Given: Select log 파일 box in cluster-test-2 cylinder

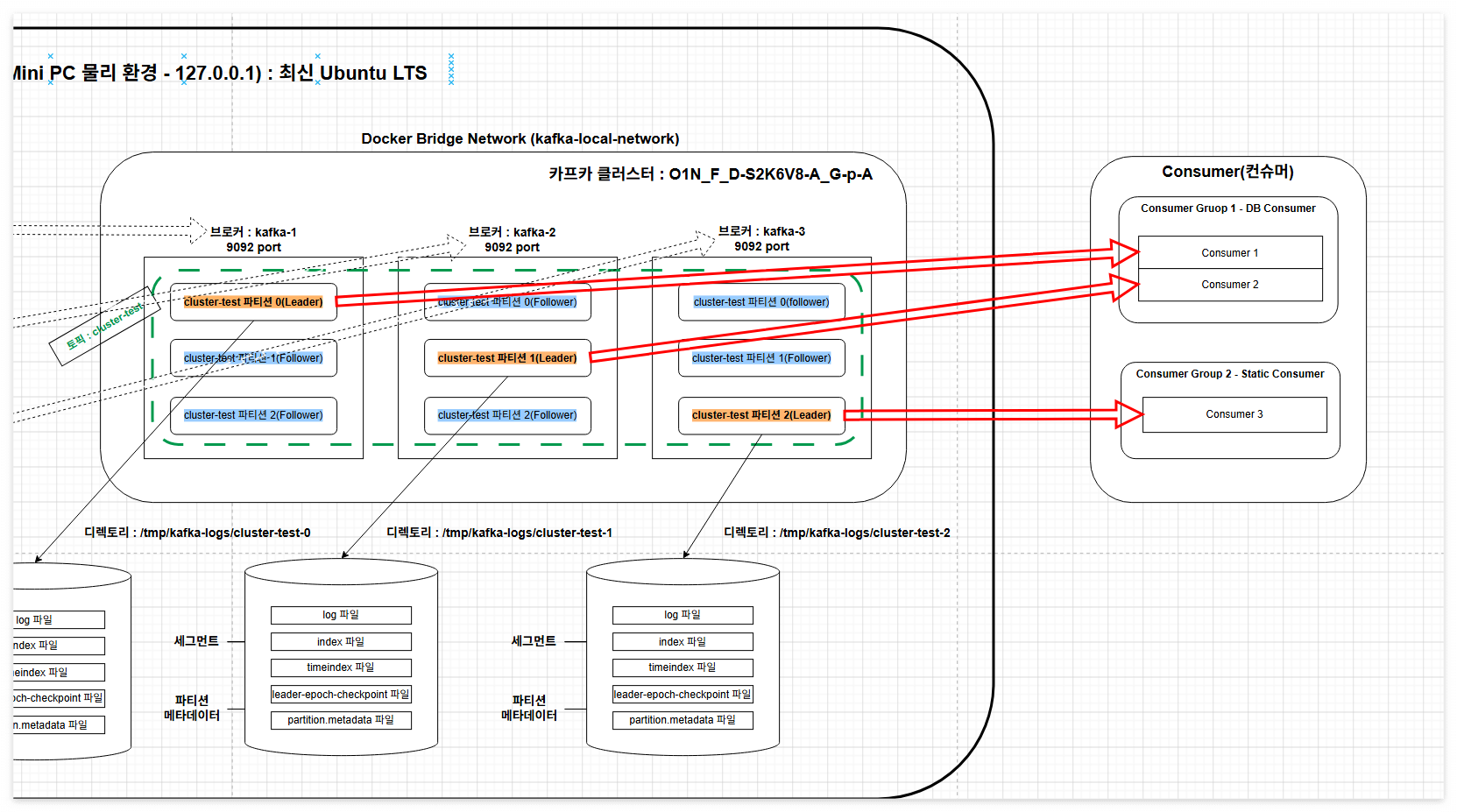Looking at the screenshot, I should click(683, 615).
